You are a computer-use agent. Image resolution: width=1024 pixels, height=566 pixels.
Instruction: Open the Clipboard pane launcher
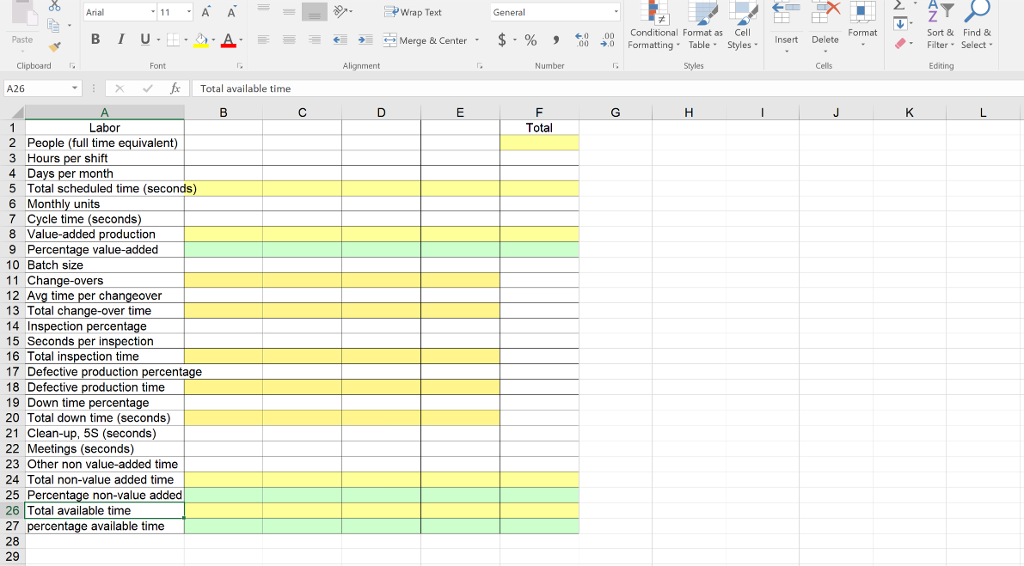tap(72, 66)
